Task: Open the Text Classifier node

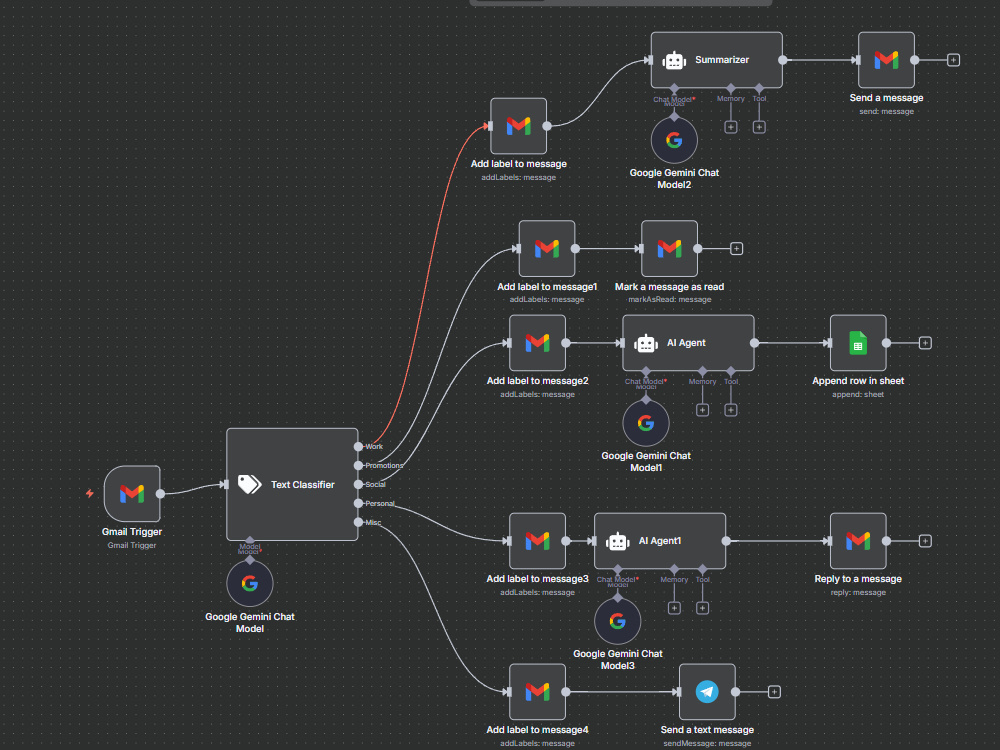Action: click(x=292, y=485)
